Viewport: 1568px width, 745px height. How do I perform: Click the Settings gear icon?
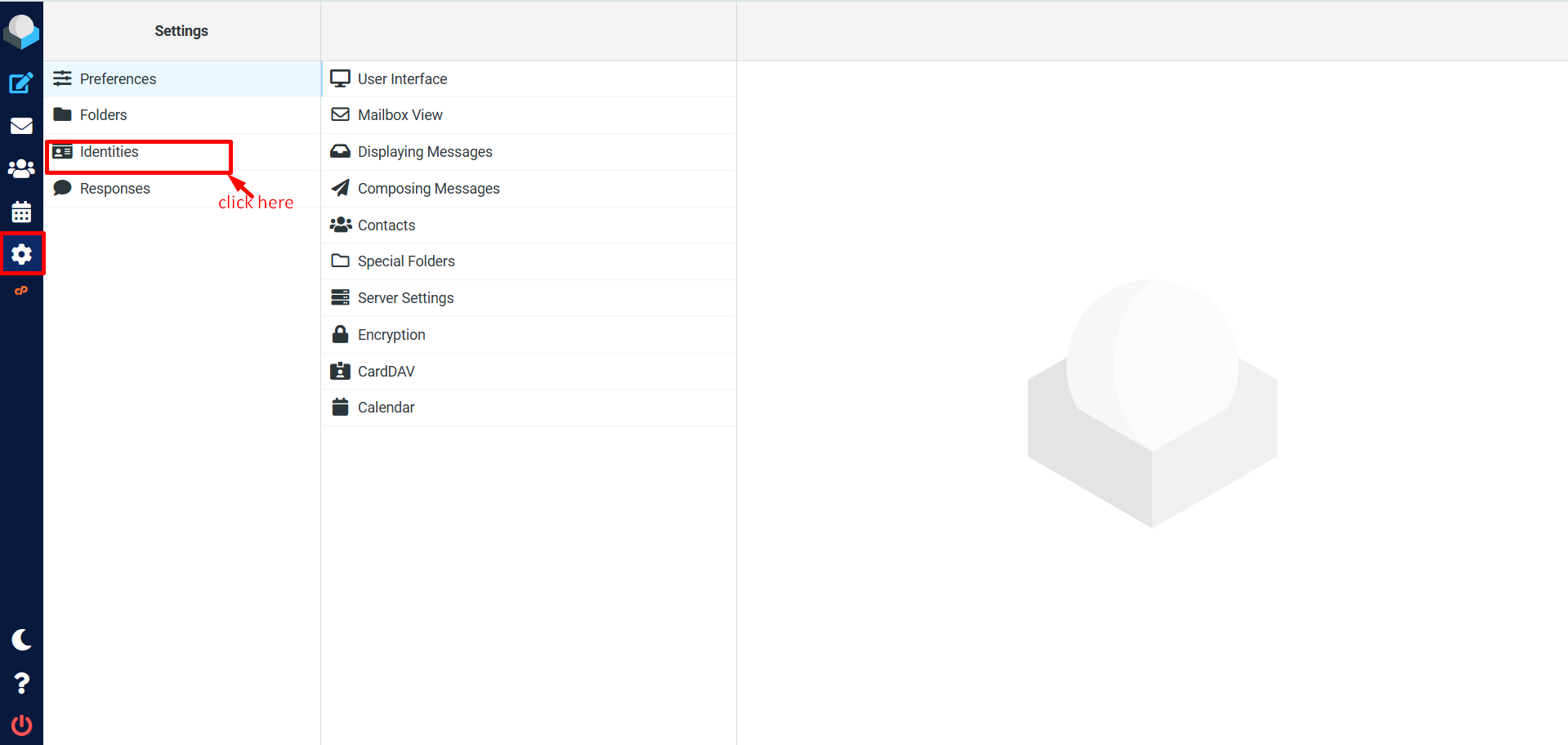tap(21, 254)
